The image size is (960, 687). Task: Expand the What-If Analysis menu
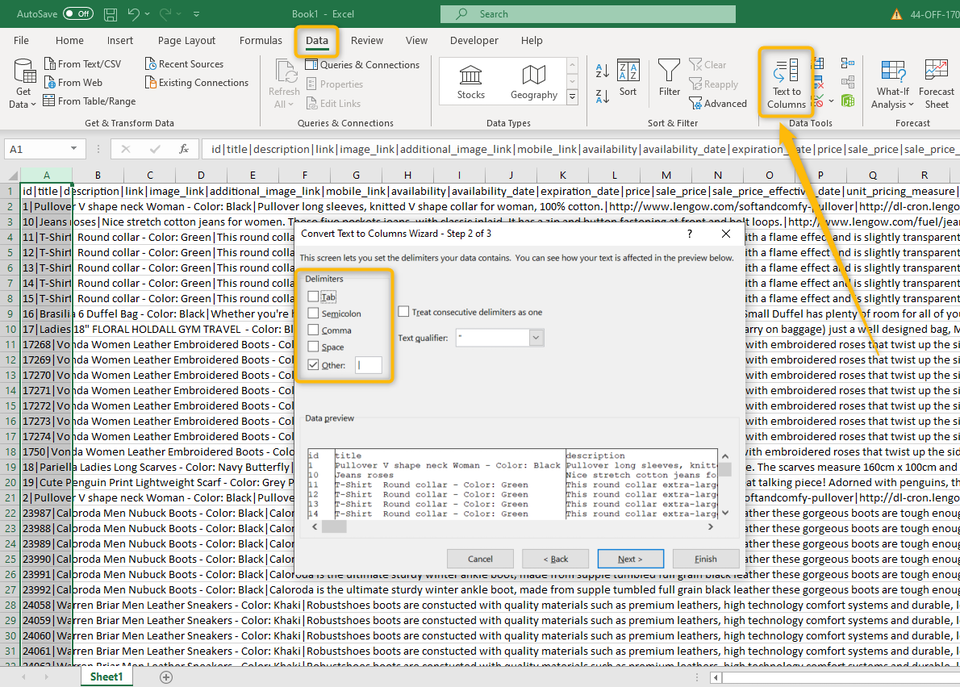(x=892, y=83)
